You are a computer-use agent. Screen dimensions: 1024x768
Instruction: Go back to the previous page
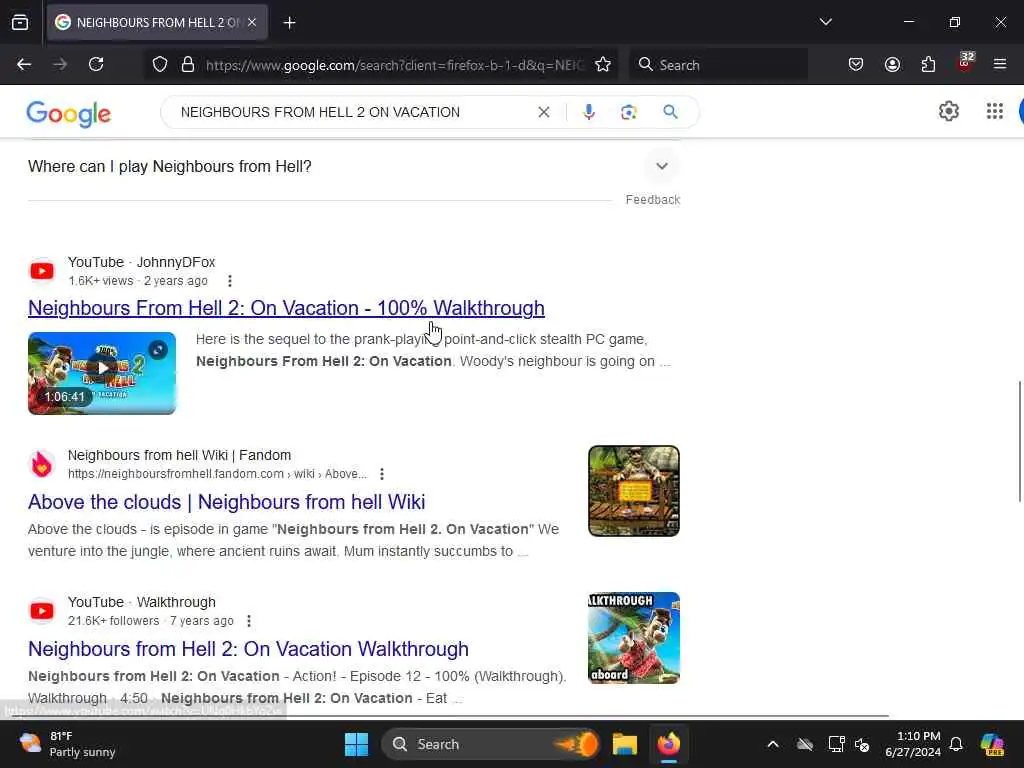[24, 64]
